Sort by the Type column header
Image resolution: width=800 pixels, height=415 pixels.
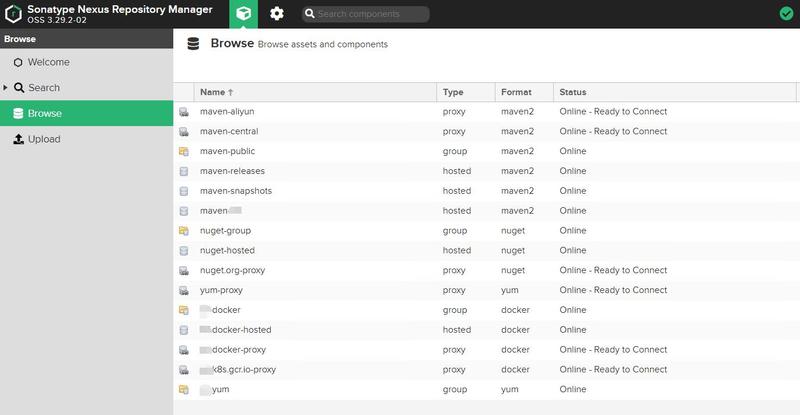click(x=466, y=92)
